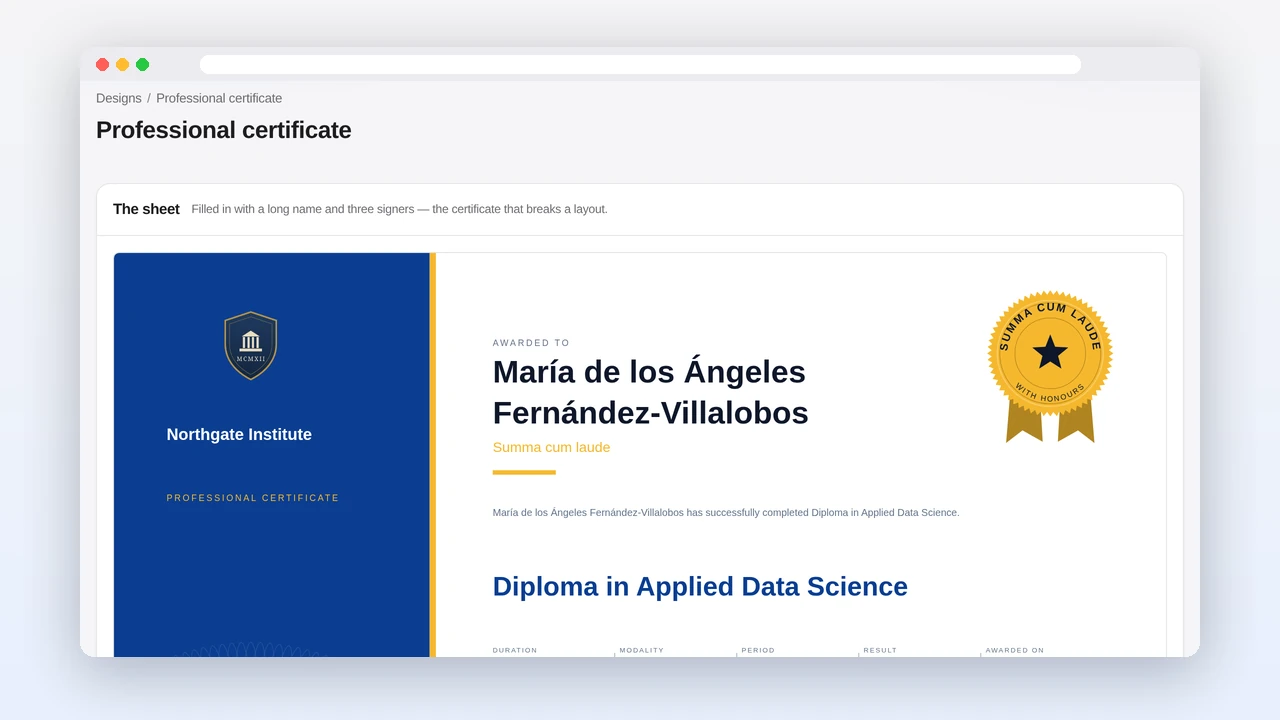Screen dimensions: 1280x720
Task: Click the Northgate Institute name
Action: click(239, 434)
